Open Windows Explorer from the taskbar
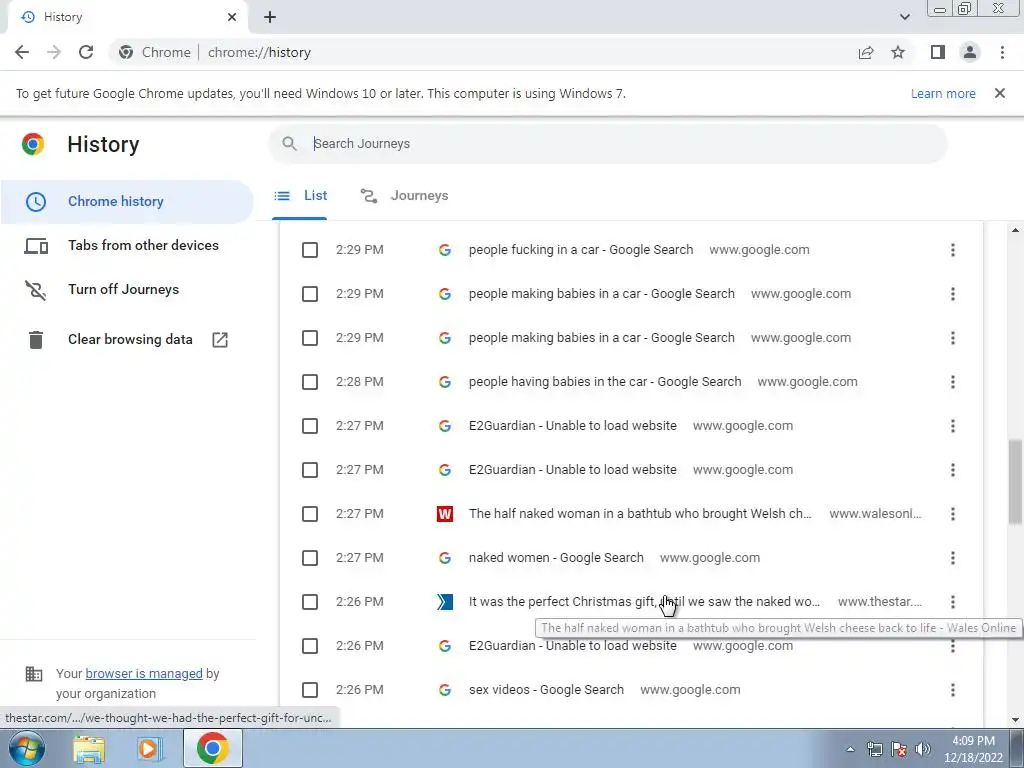This screenshot has height=768, width=1024. (89, 748)
